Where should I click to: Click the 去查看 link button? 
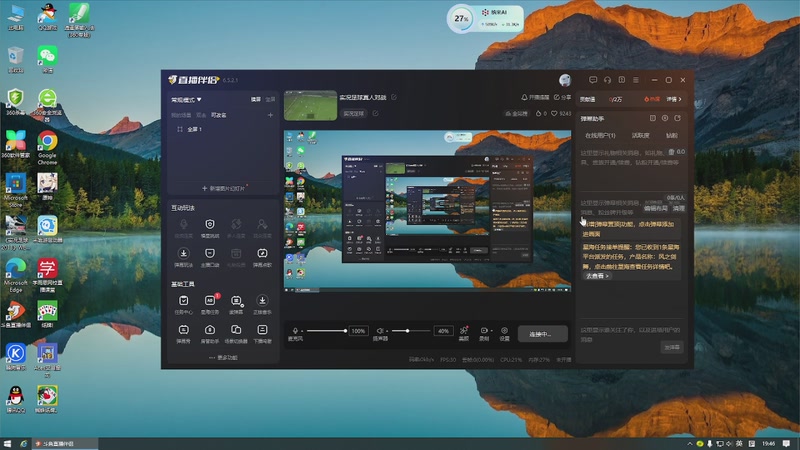tap(597, 276)
